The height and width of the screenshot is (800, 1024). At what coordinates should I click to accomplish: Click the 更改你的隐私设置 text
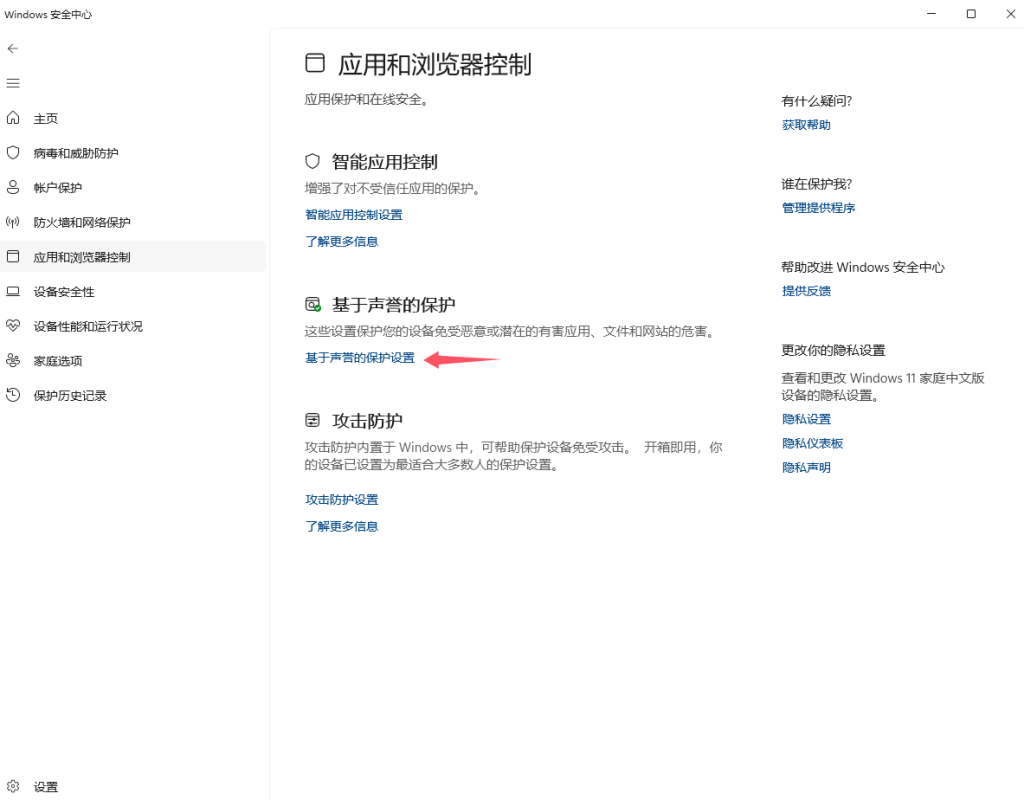pyautogui.click(x=833, y=350)
